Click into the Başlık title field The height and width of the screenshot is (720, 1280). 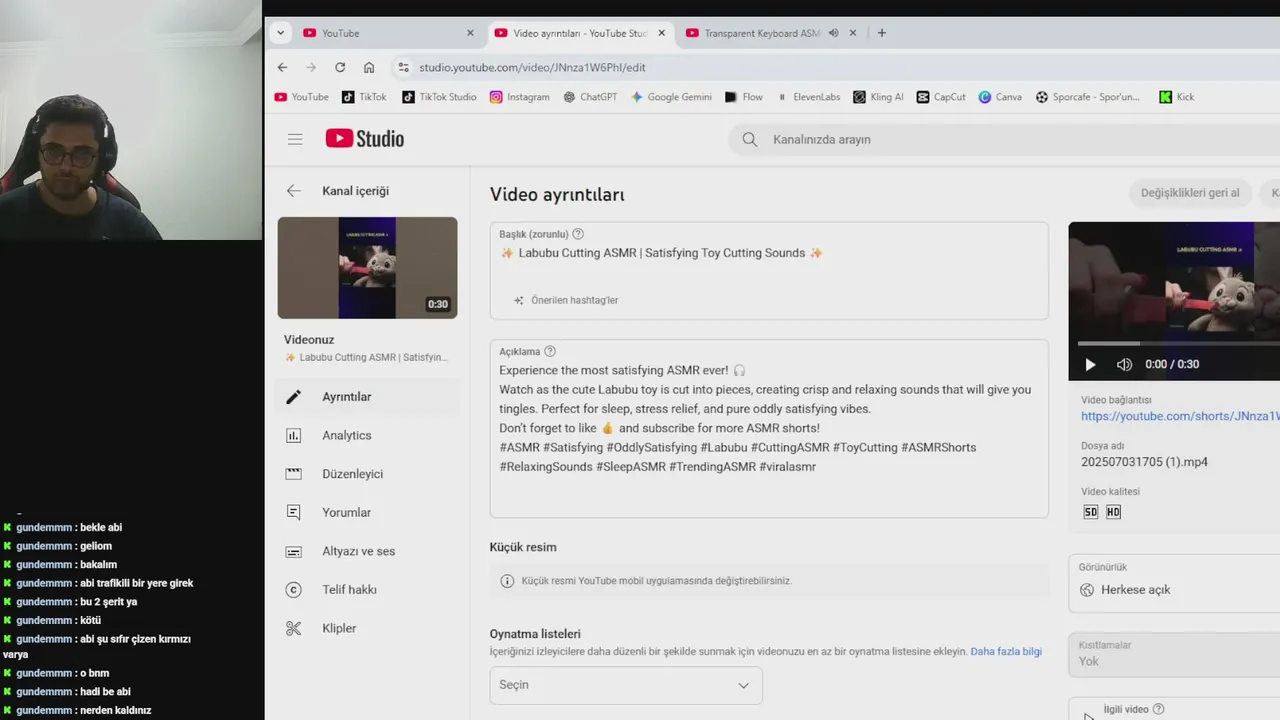click(x=769, y=271)
